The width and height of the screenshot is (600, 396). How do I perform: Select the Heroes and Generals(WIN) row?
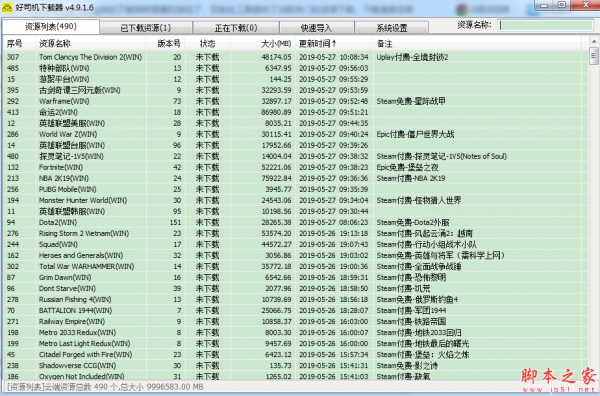click(295, 256)
